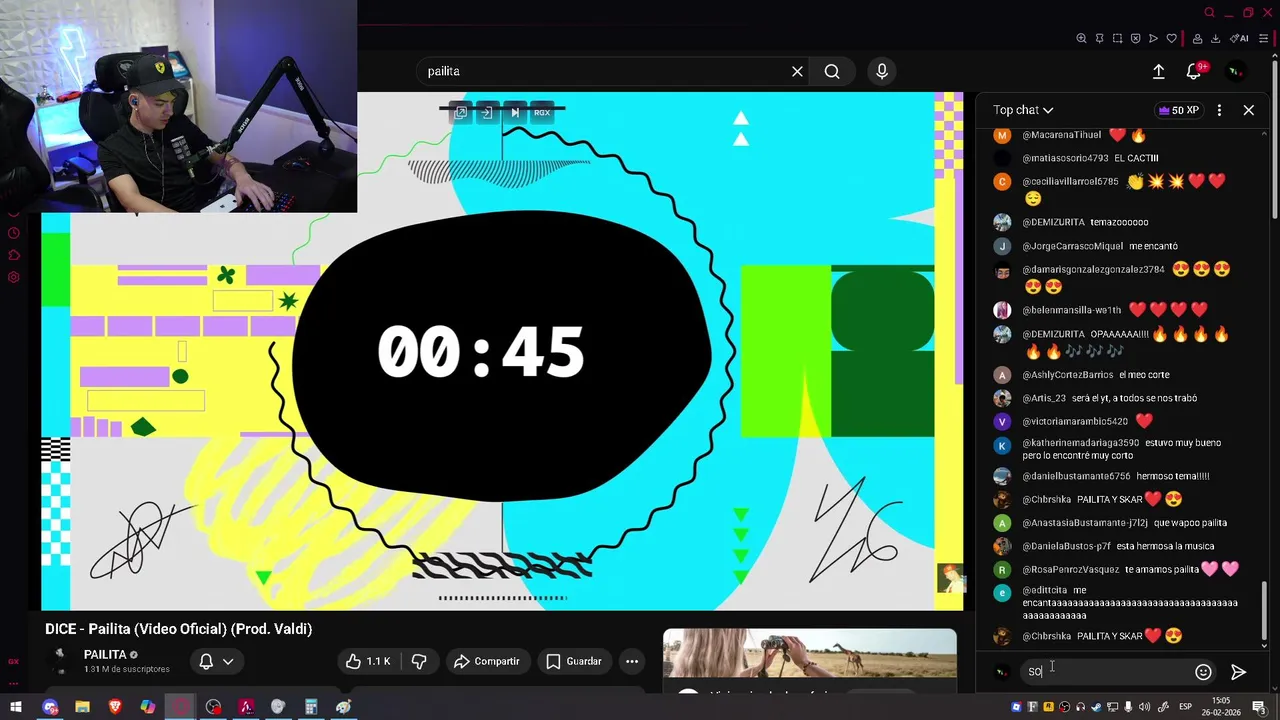Image resolution: width=1280 pixels, height=720 pixels.
Task: Click username @danielbustamante6756 in chat
Action: [x=1076, y=476]
